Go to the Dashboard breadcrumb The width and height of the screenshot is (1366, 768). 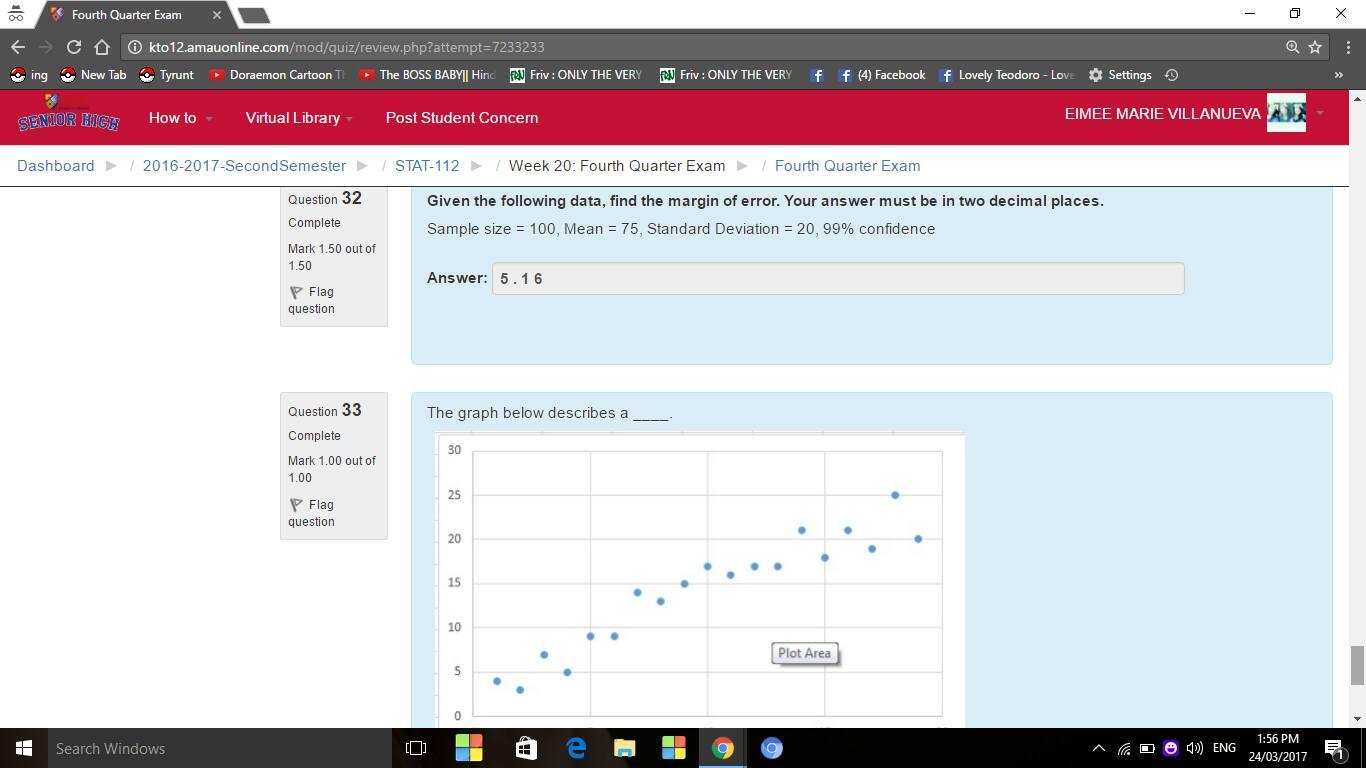click(56, 166)
